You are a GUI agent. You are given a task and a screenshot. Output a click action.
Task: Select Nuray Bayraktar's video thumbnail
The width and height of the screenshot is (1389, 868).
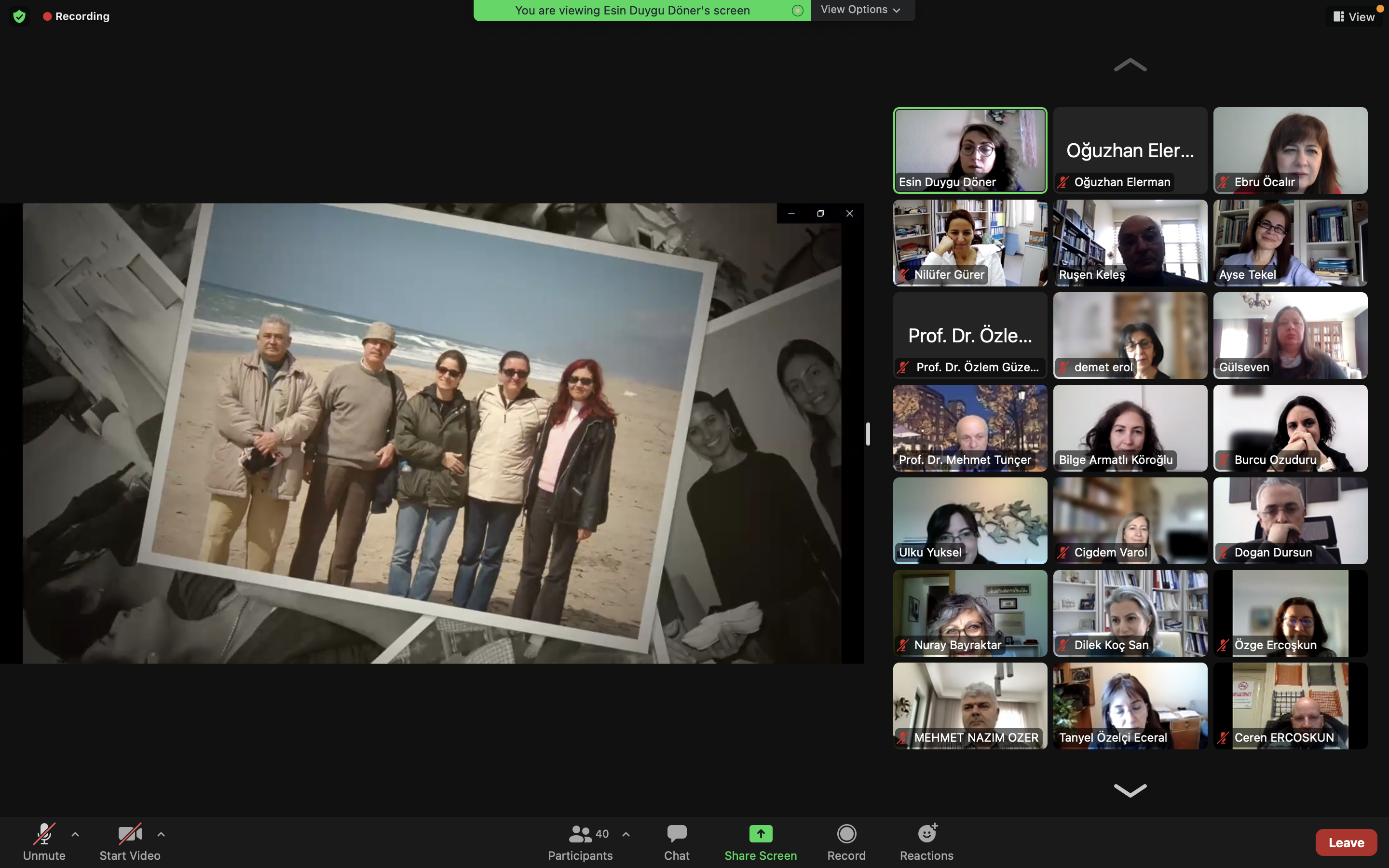click(x=970, y=613)
